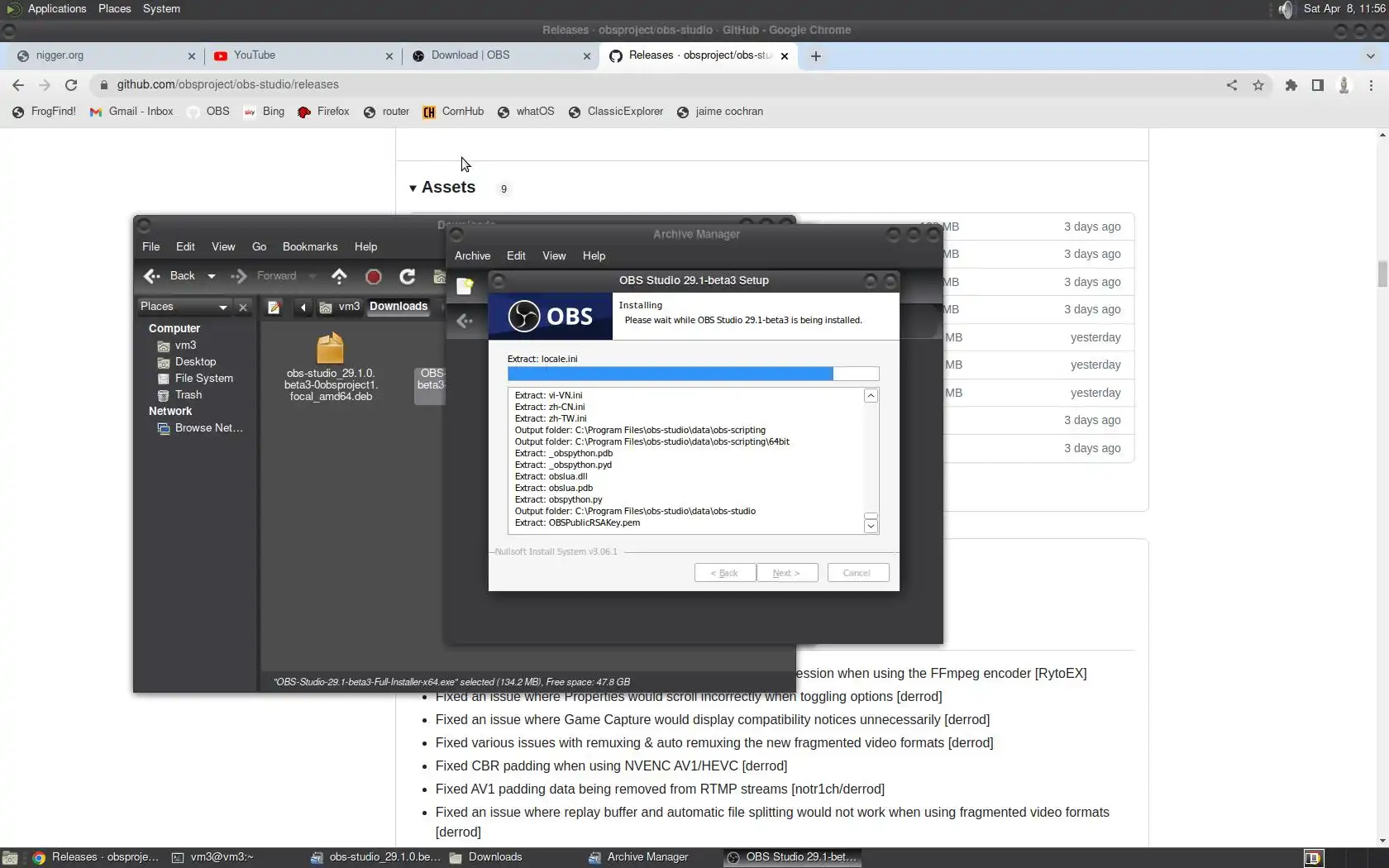This screenshot has width=1389, height=868.
Task: Click Browse Network in sidebar
Action: [200, 428]
